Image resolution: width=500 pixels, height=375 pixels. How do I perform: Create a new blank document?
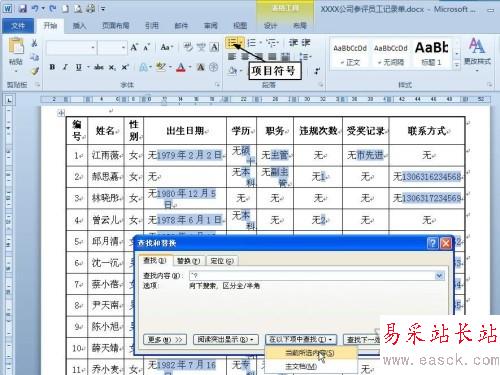click(65, 8)
